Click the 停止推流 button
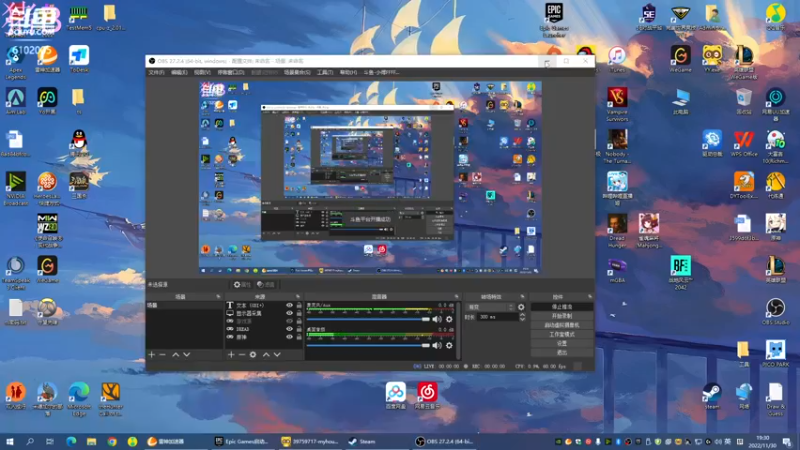This screenshot has width=800, height=450. [x=562, y=307]
